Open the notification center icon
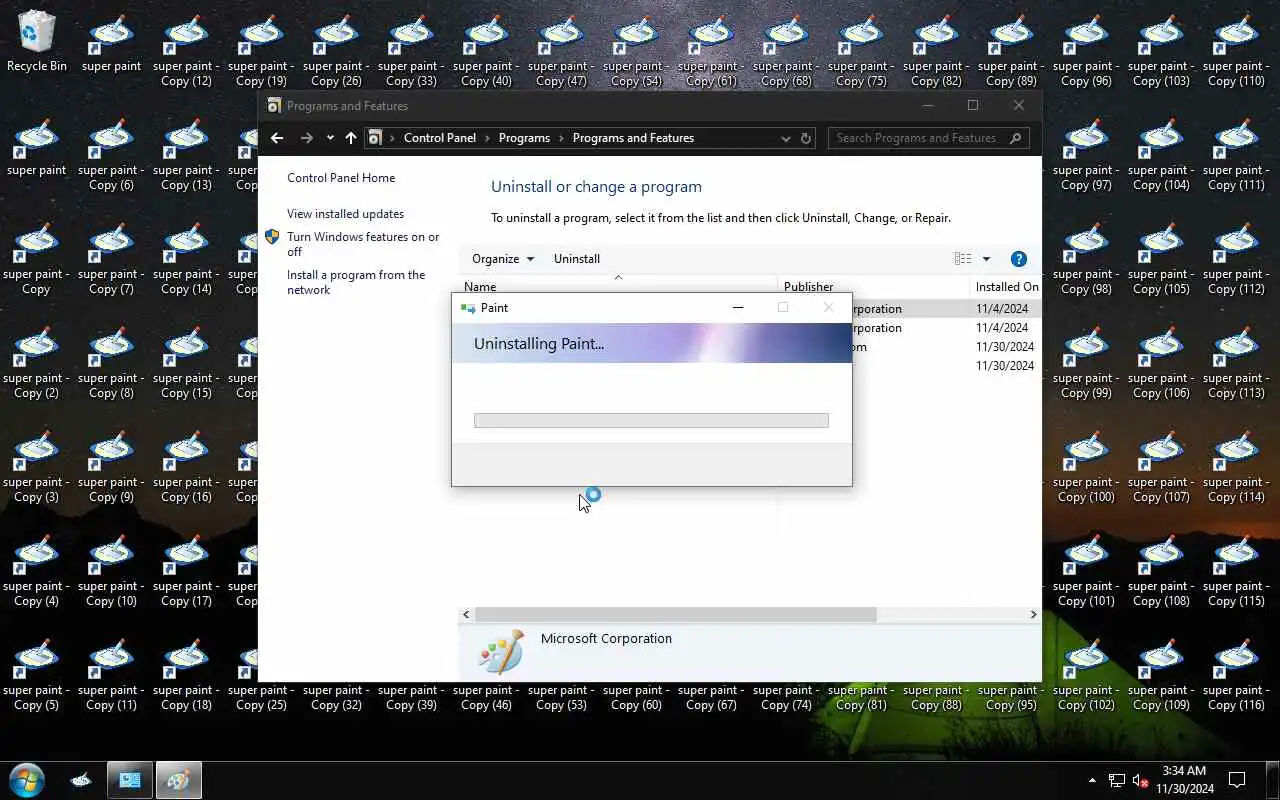The image size is (1280, 800). (1237, 780)
